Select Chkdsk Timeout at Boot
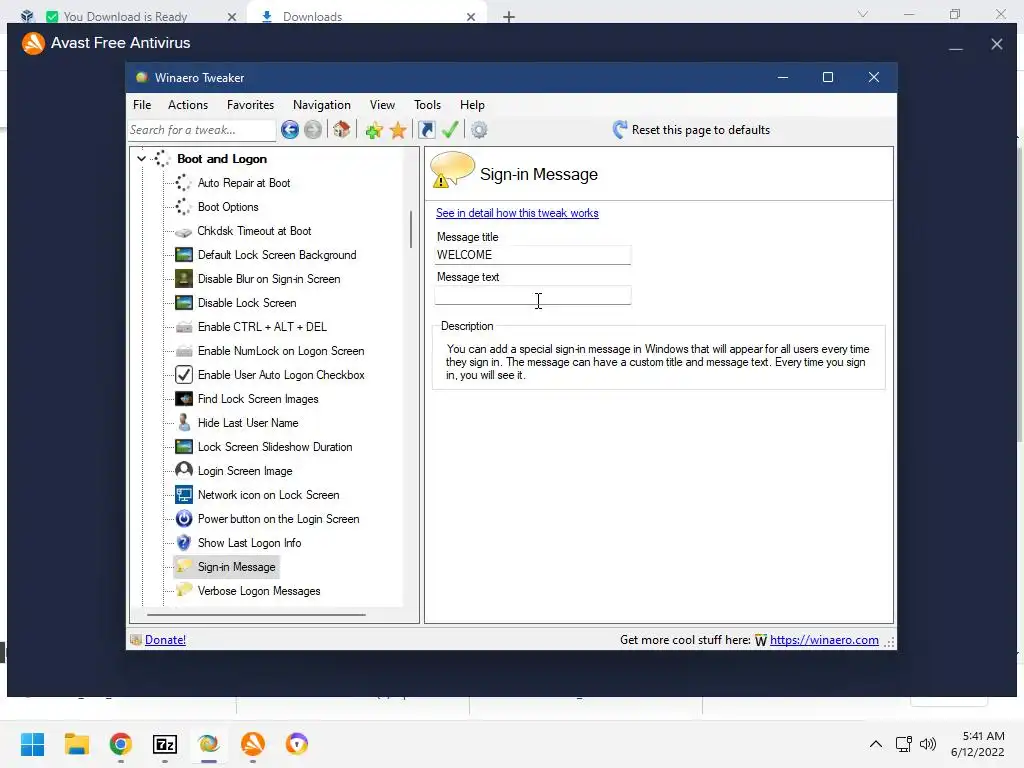The width and height of the screenshot is (1024, 768). pyautogui.click(x=254, y=231)
